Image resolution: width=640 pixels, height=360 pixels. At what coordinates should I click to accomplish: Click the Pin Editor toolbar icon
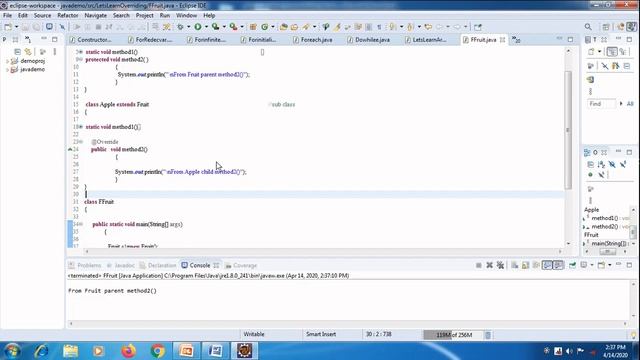[478, 27]
